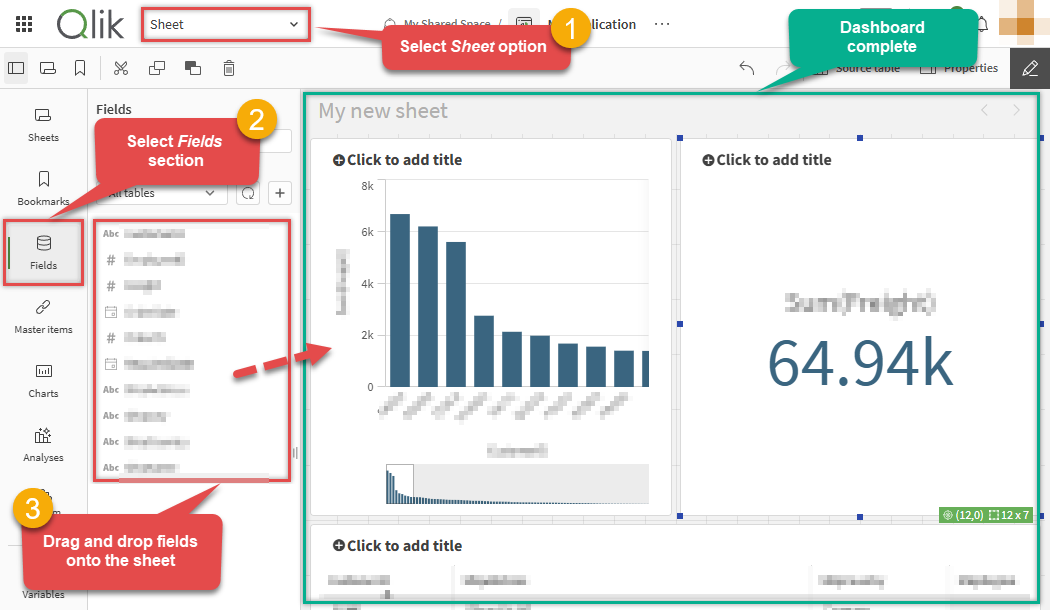Open the Properties panel

pyautogui.click(x=958, y=67)
